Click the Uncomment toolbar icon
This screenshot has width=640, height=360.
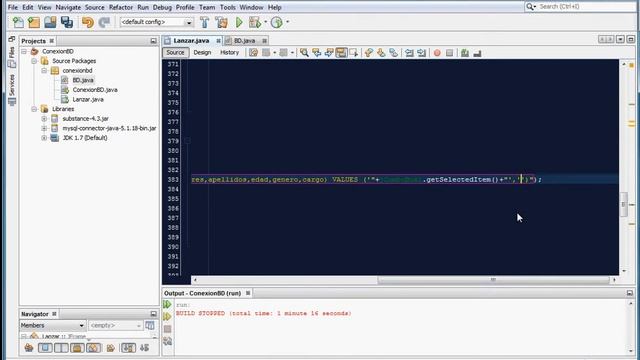pyautogui.click(x=477, y=53)
